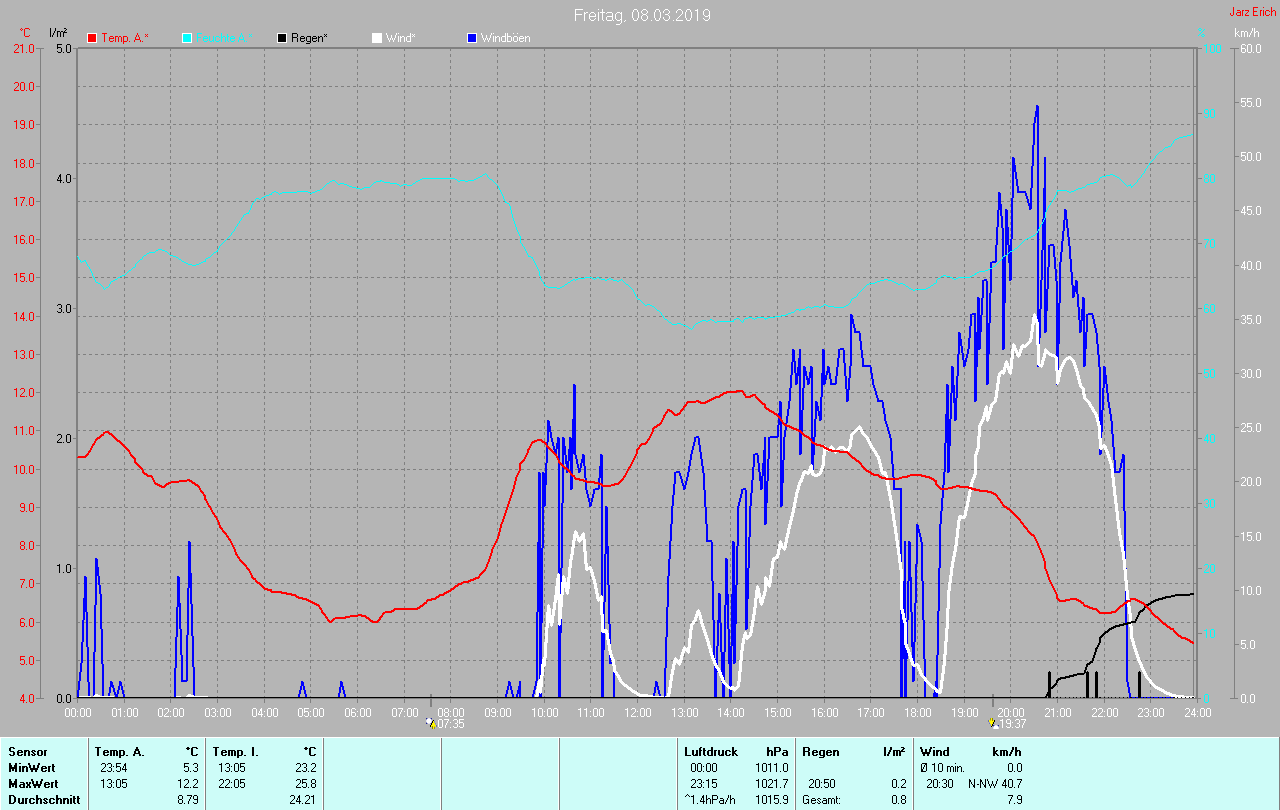Click the chart title 'Freitag, 08.03.2019'
The width and height of the screenshot is (1280, 810).
[x=643, y=15]
